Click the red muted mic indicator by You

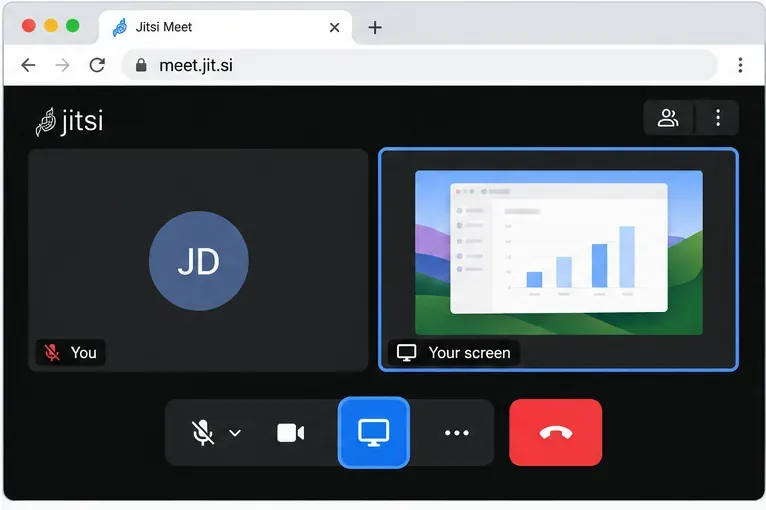(52, 352)
